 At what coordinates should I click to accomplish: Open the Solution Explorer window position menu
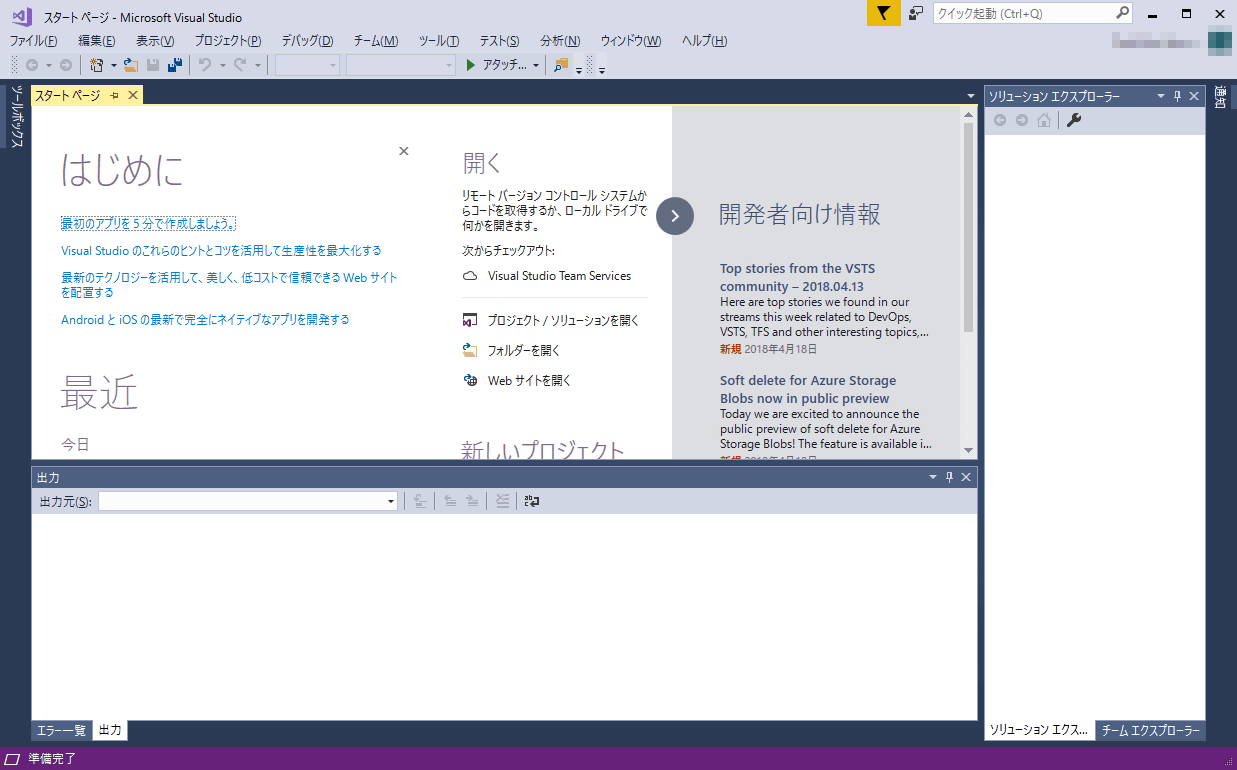click(x=1161, y=96)
